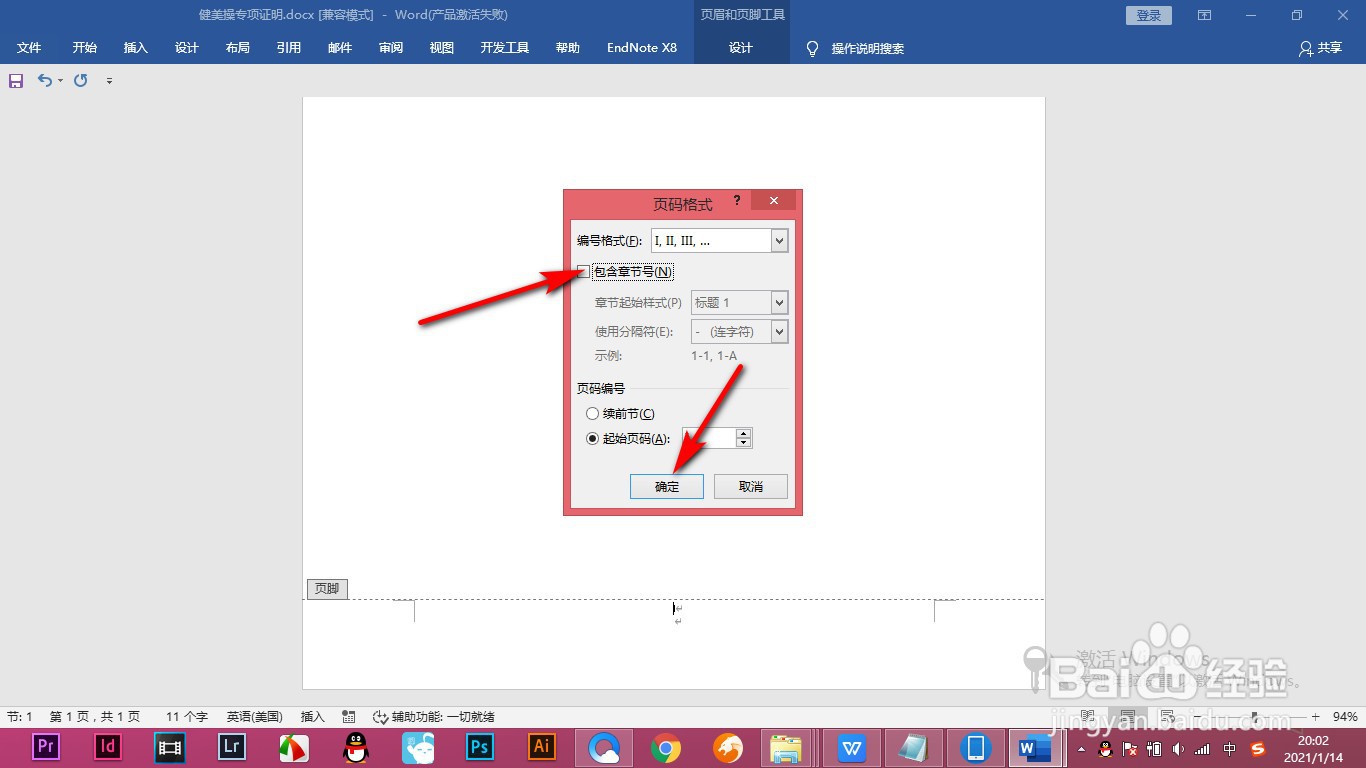Image resolution: width=1366 pixels, height=768 pixels.
Task: Switch to the 开始 ribbon tab
Action: [x=85, y=48]
